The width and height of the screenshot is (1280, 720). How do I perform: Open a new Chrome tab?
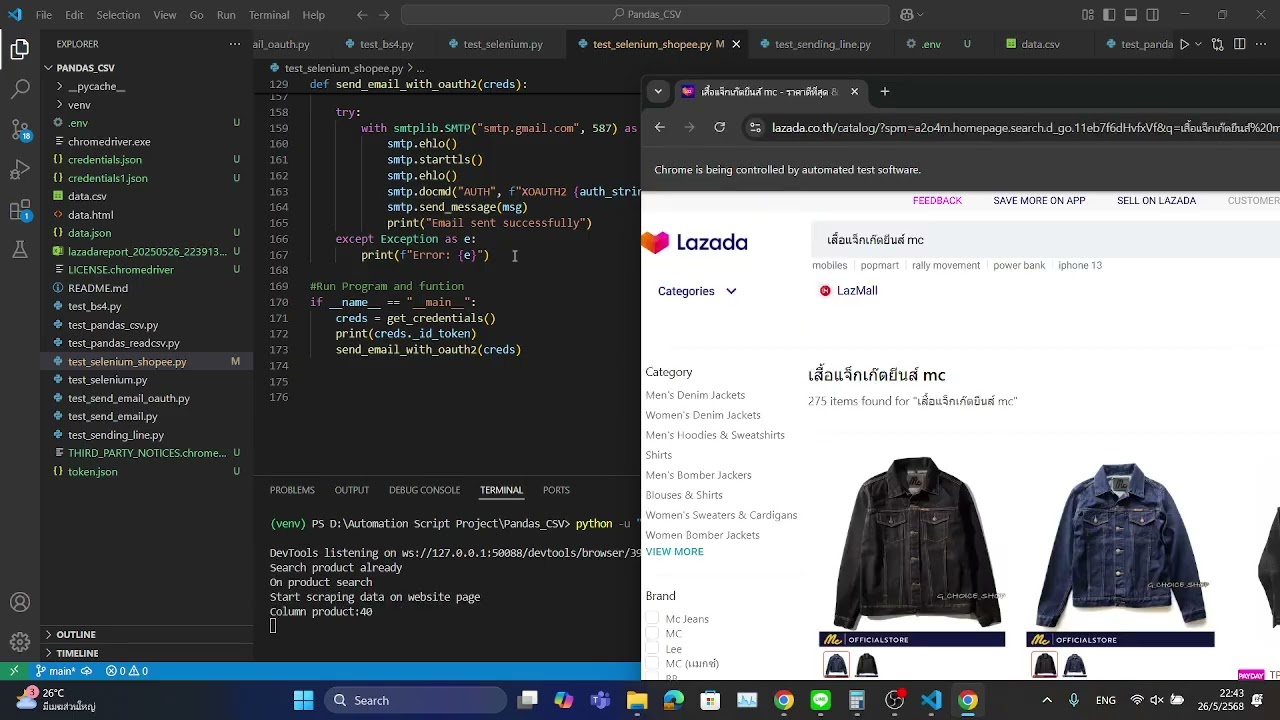(x=884, y=91)
